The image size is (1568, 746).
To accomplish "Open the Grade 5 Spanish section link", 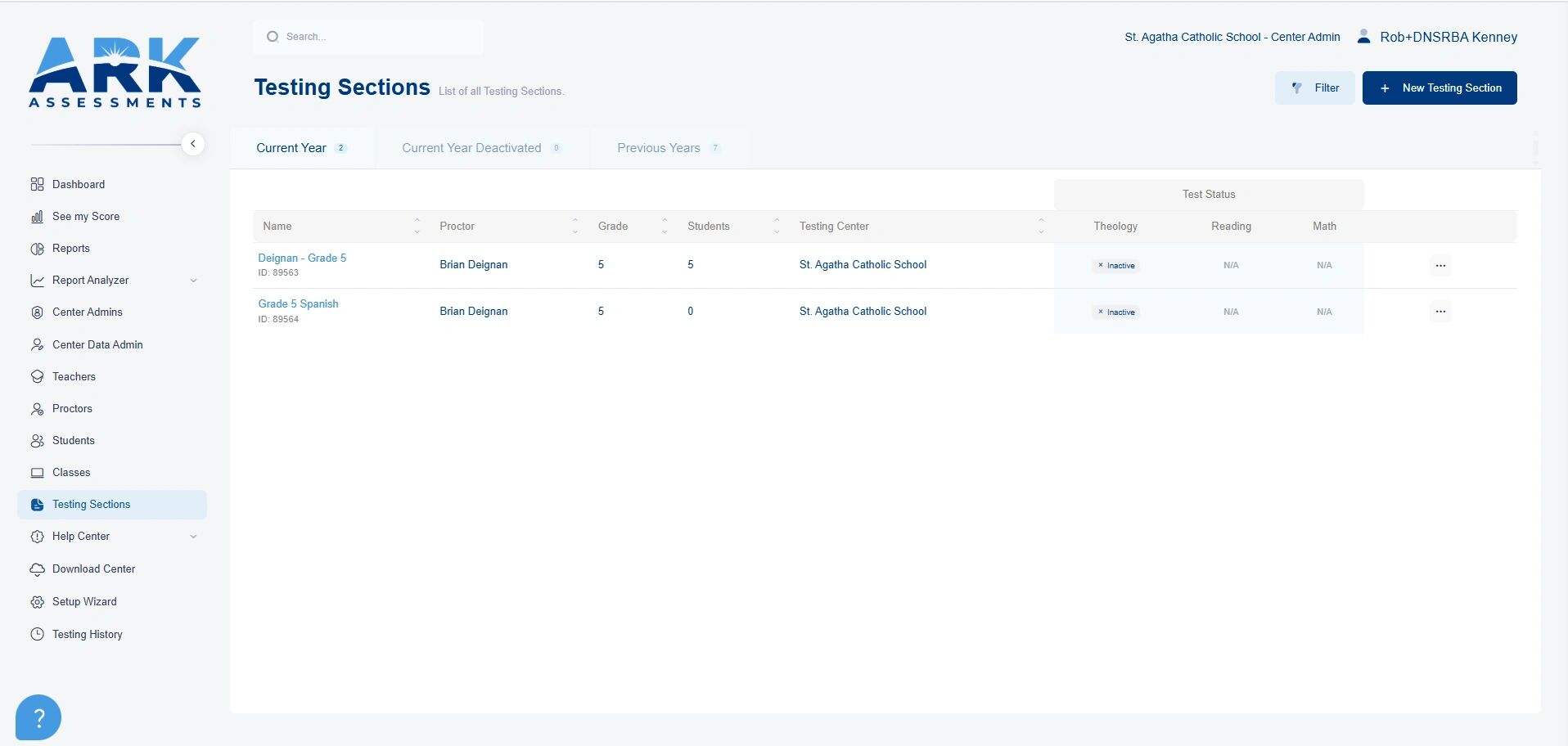I will [x=298, y=303].
